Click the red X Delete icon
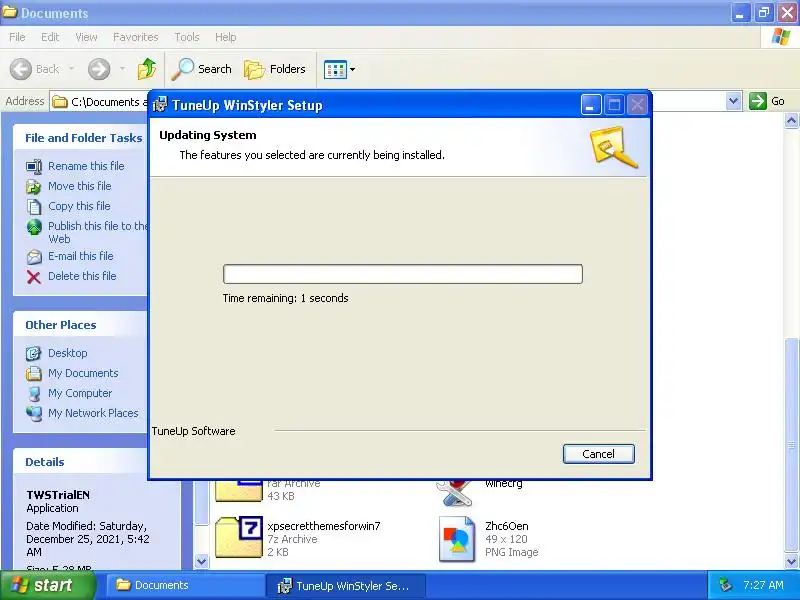Screen dimensions: 800x600 pos(34,277)
